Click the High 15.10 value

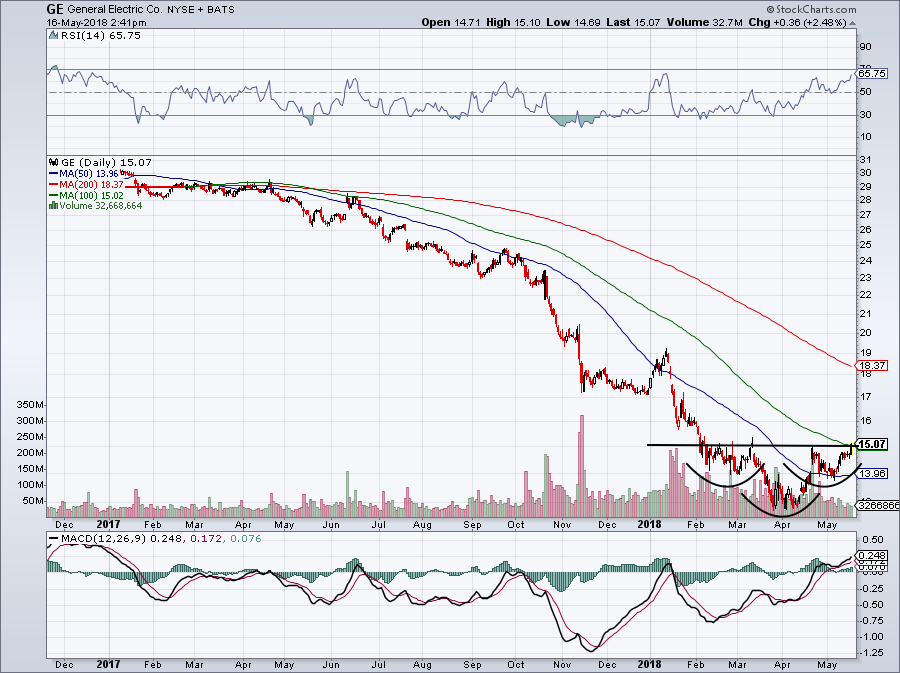tap(513, 22)
